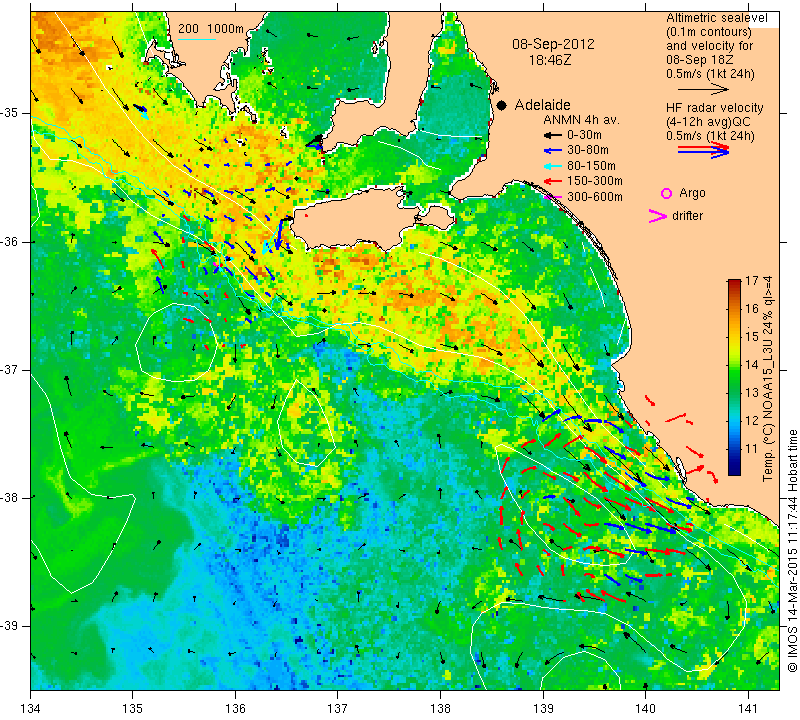The width and height of the screenshot is (800, 720).
Task: Click the -36 latitude axis label
Action: [x=10, y=241]
